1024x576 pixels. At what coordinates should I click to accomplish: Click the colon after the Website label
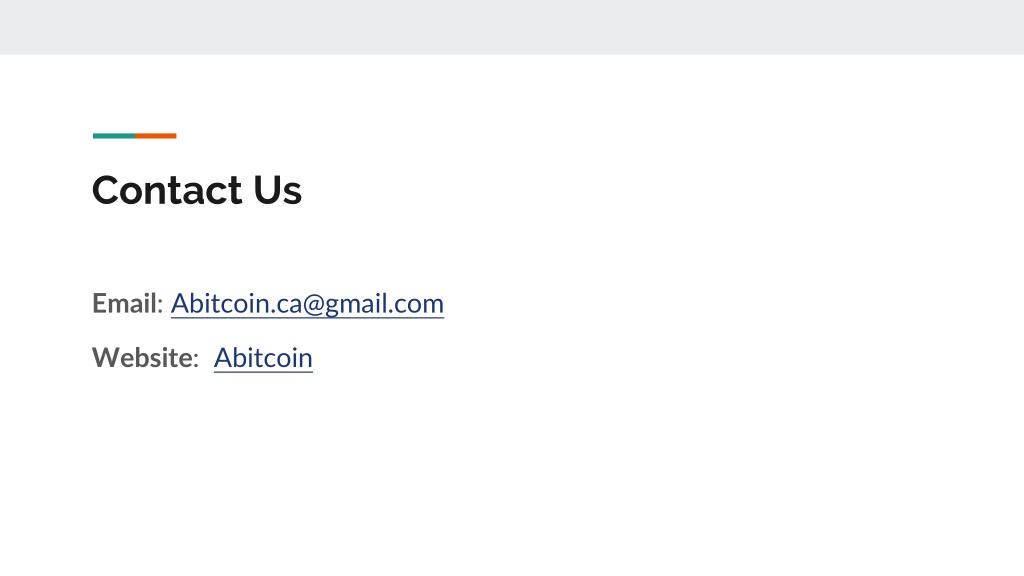point(195,360)
